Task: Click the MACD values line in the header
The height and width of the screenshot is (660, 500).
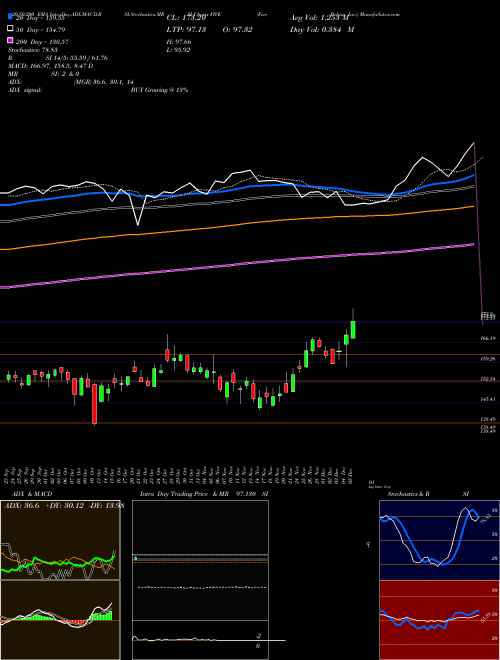Action: [x=51, y=66]
